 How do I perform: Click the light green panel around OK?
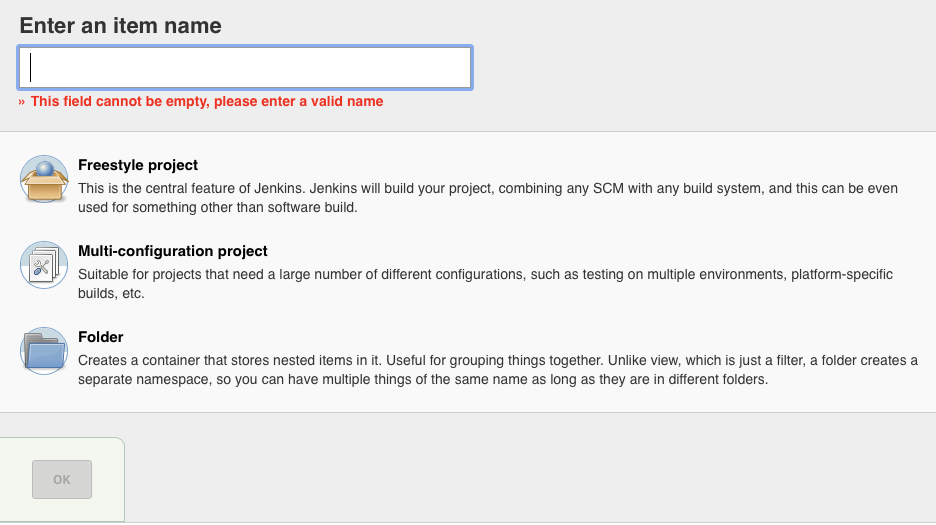coord(62,480)
